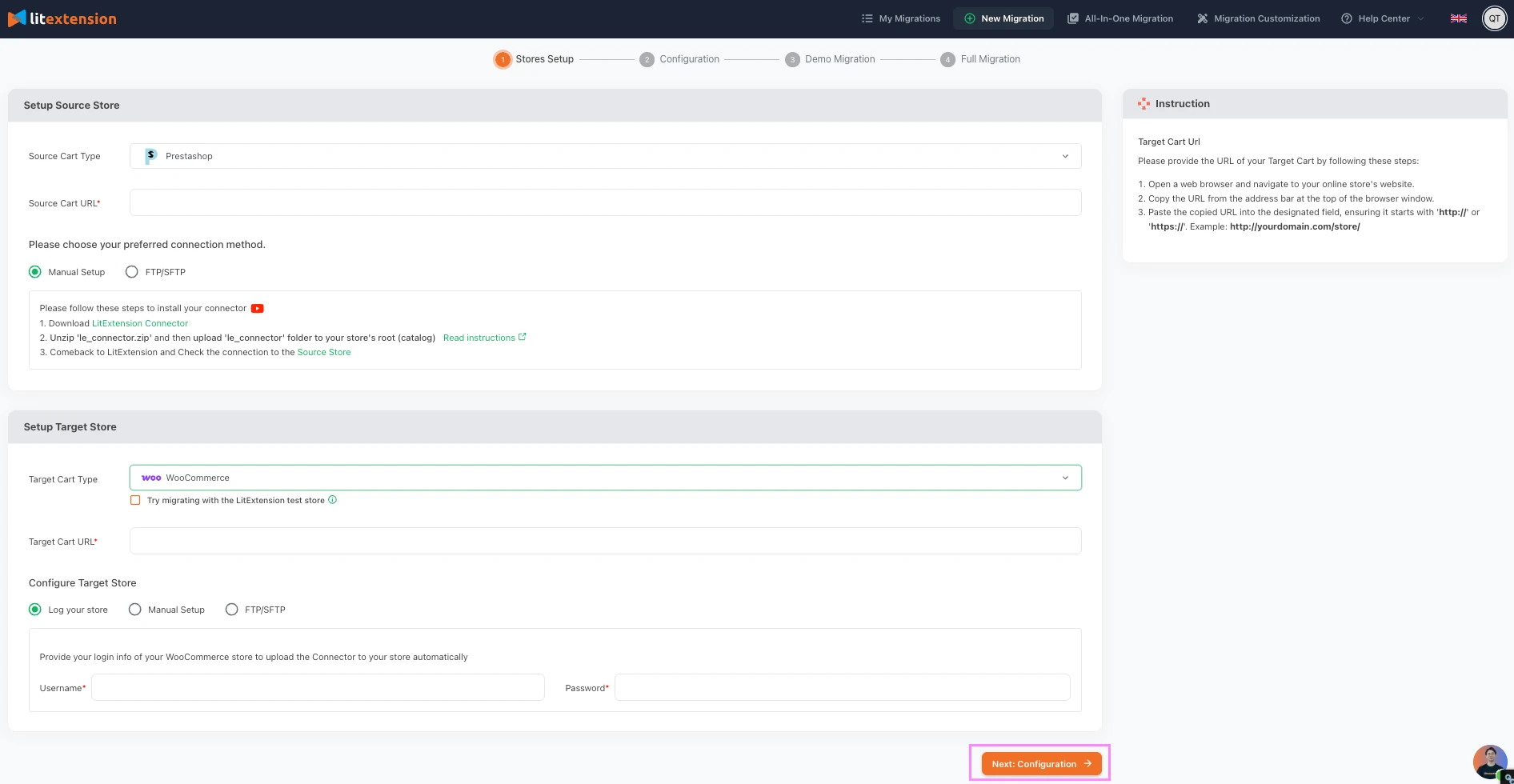The height and width of the screenshot is (784, 1514).
Task: Click the arrow icon in Next: Configuration
Action: click(1087, 764)
